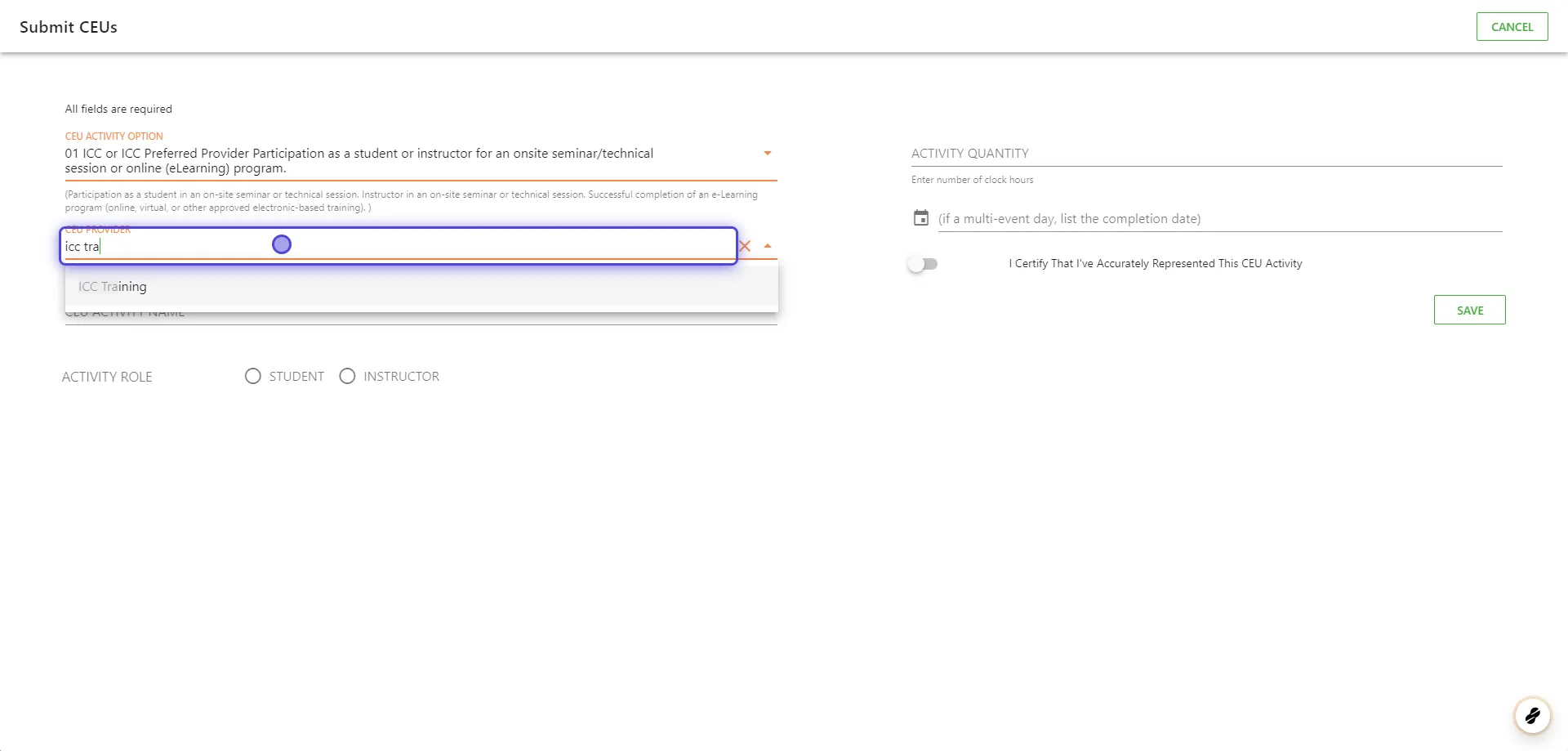Click the selected '01 ICC or ICC Preferred Provider' option text
The image size is (1568, 751).
pos(359,160)
